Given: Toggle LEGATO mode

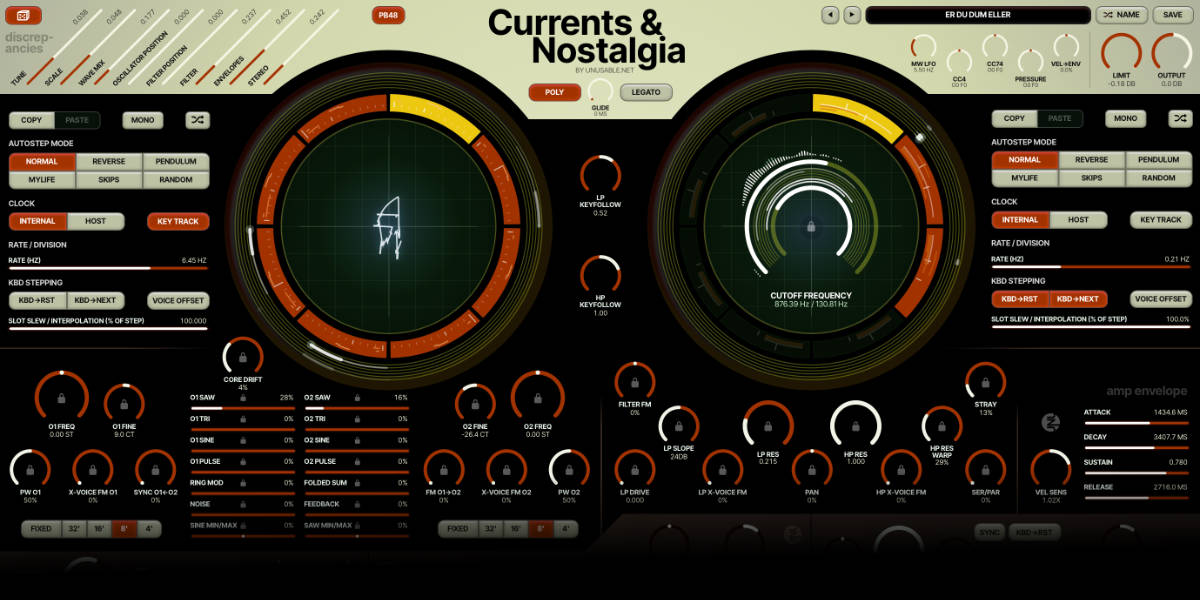Looking at the screenshot, I should [646, 92].
